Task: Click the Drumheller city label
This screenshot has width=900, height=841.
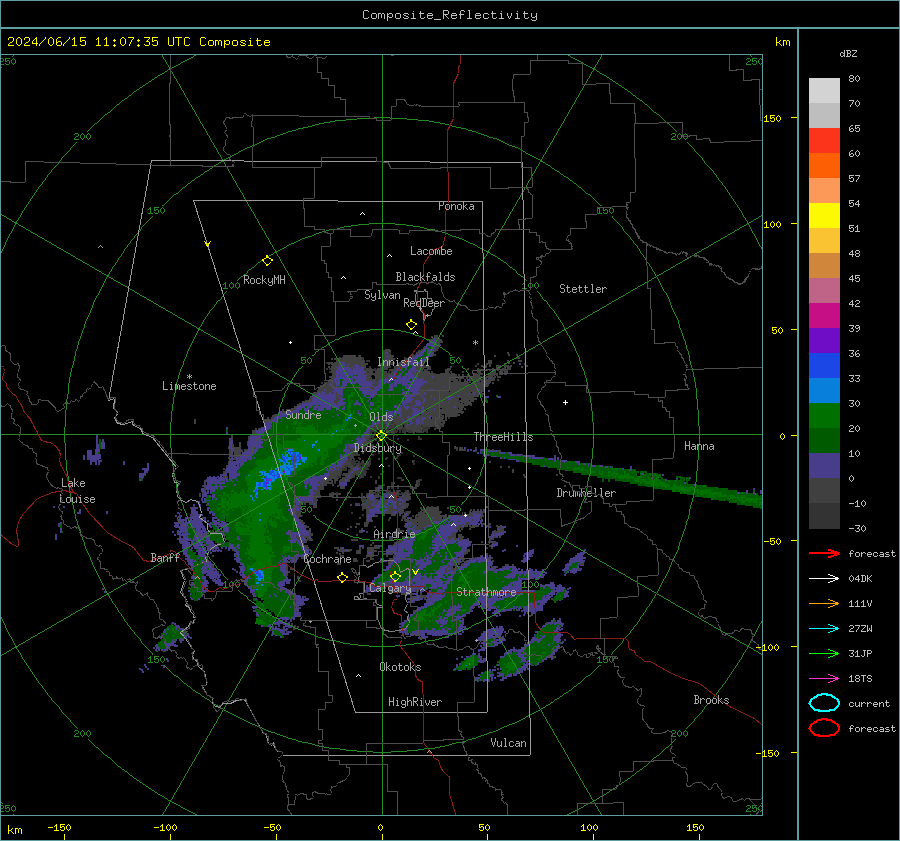Action: coord(586,493)
